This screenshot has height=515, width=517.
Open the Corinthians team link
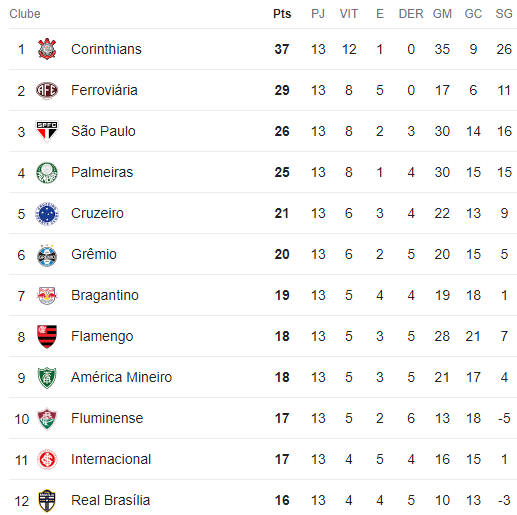(106, 49)
